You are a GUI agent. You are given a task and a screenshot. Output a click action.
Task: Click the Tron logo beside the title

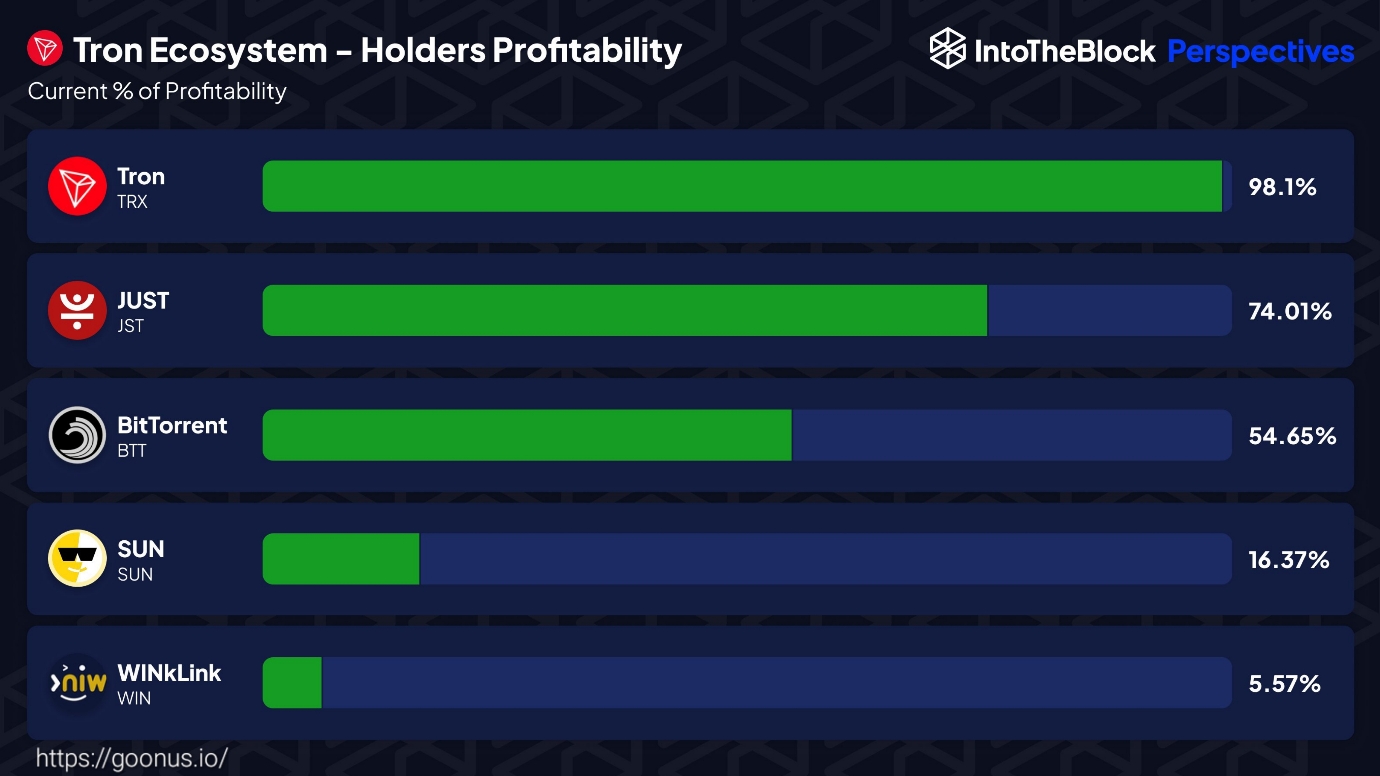coord(44,49)
